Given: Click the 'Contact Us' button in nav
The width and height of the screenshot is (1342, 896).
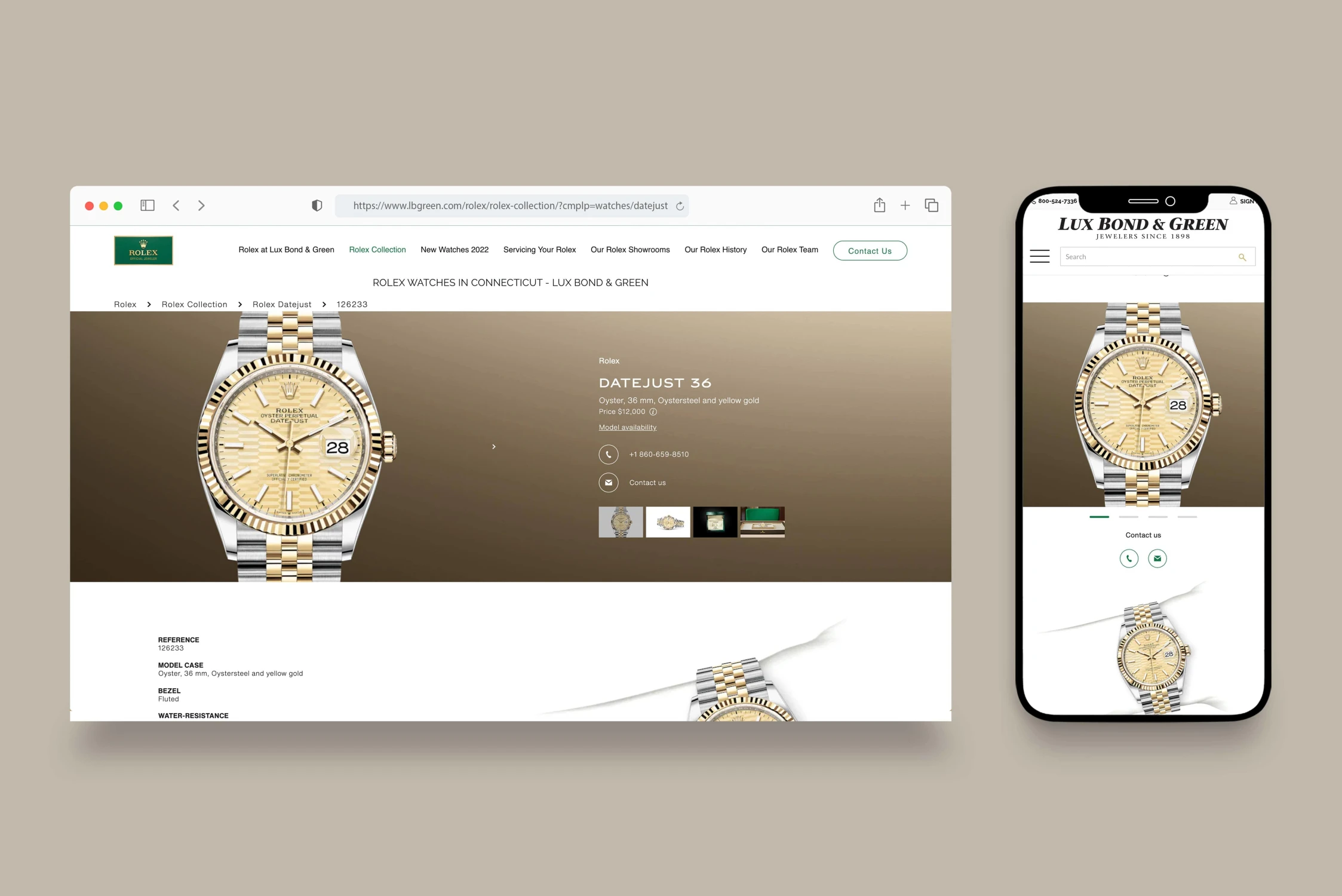Looking at the screenshot, I should coord(870,250).
